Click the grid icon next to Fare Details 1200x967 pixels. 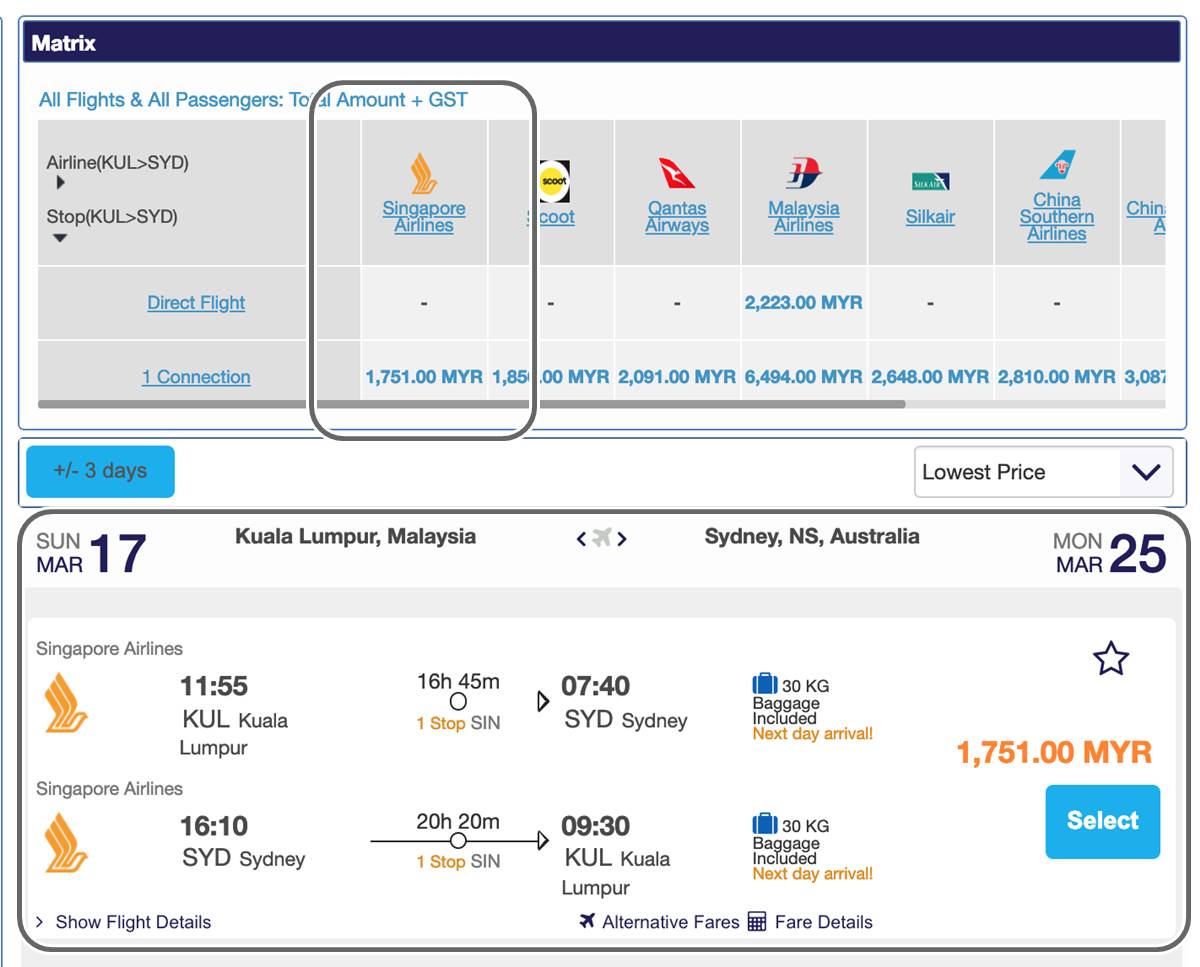tap(757, 921)
